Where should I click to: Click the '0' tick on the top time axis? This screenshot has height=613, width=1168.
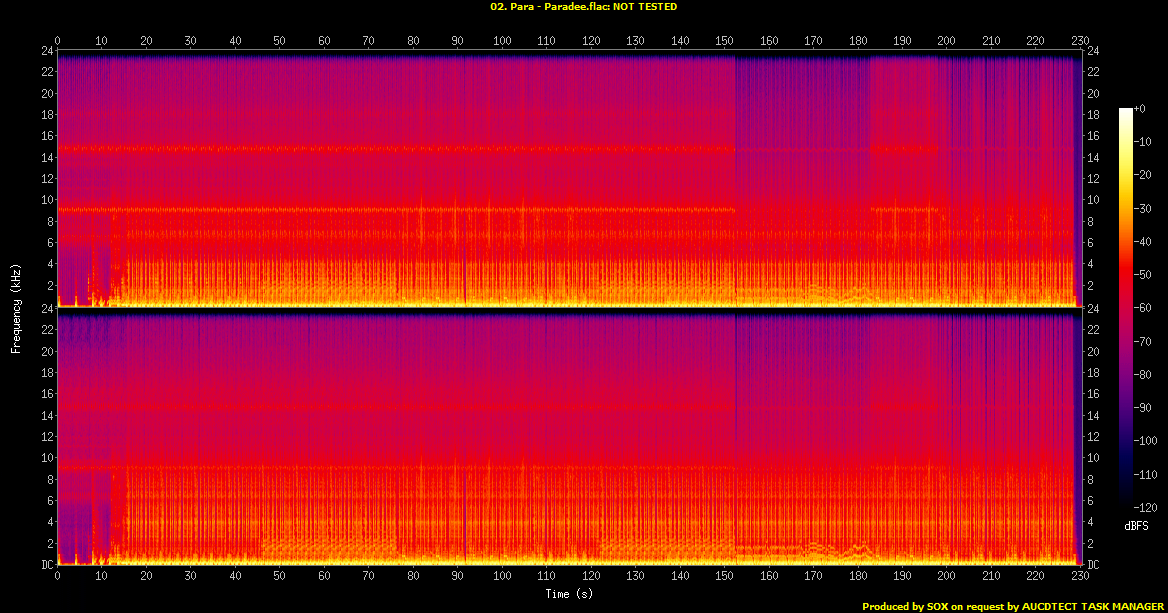(58, 41)
